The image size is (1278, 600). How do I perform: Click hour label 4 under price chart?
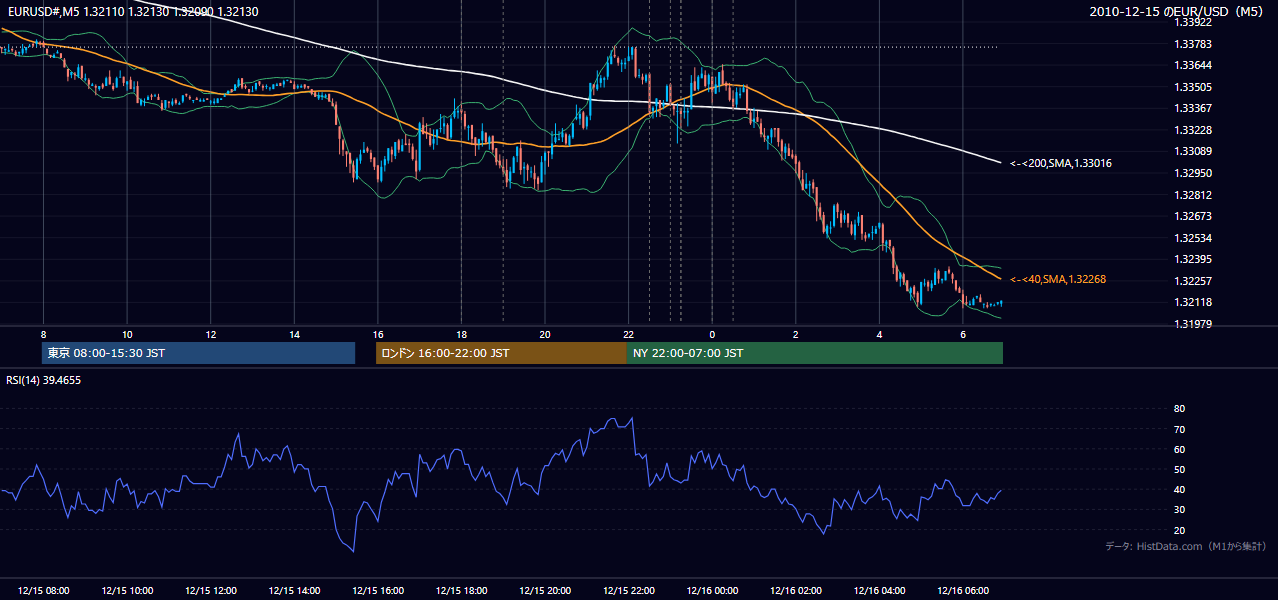(879, 334)
